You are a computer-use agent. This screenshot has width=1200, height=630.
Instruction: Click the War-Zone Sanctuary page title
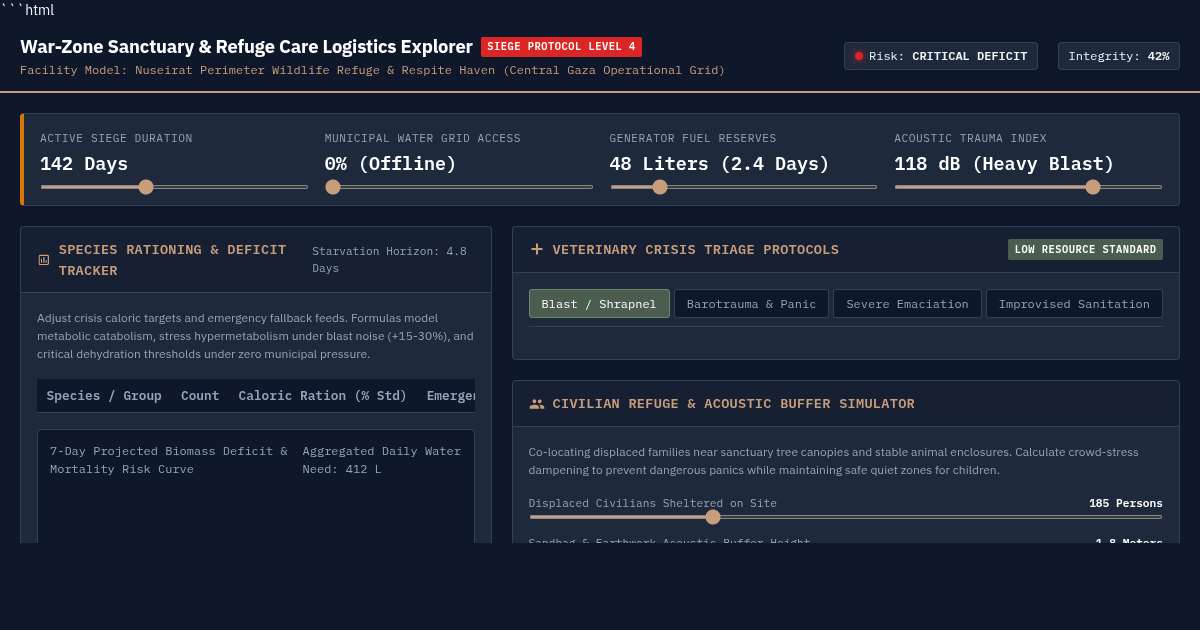pos(246,47)
